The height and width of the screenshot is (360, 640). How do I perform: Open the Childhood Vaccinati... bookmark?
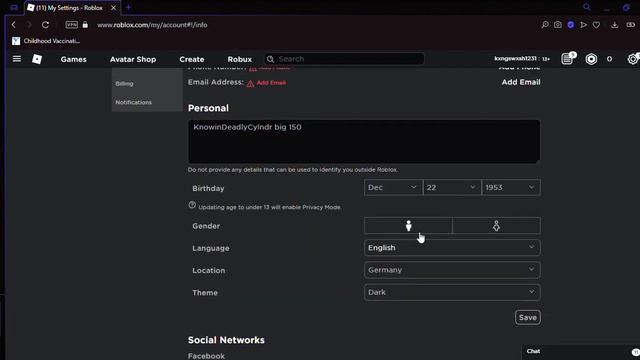(46, 41)
